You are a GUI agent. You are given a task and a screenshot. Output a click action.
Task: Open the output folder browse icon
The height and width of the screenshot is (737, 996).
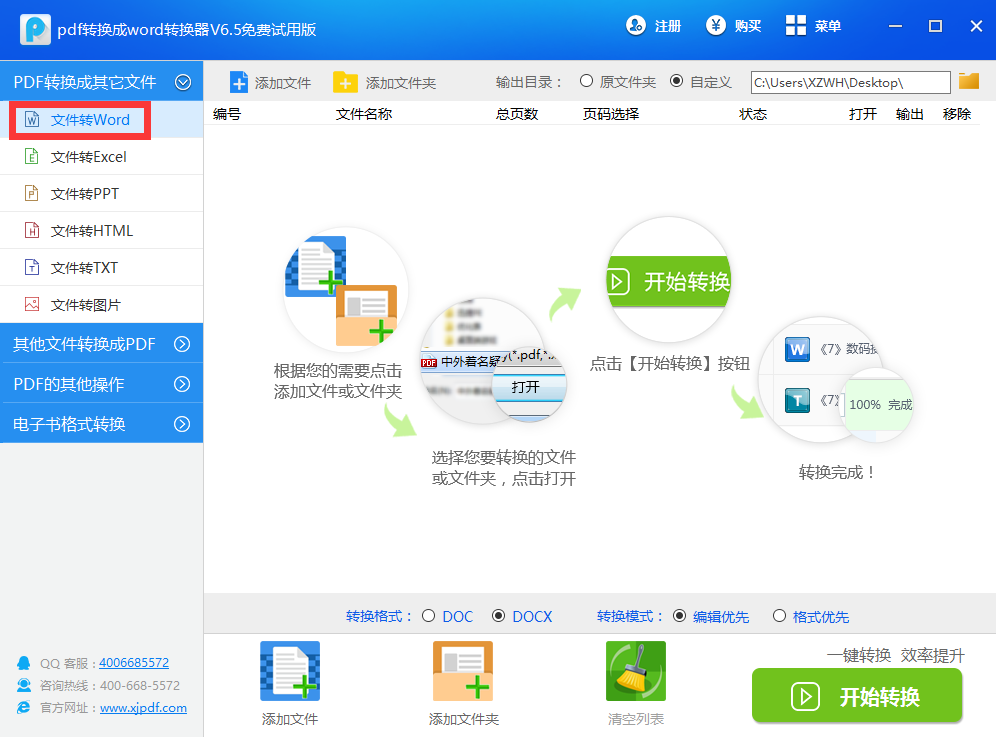967,82
